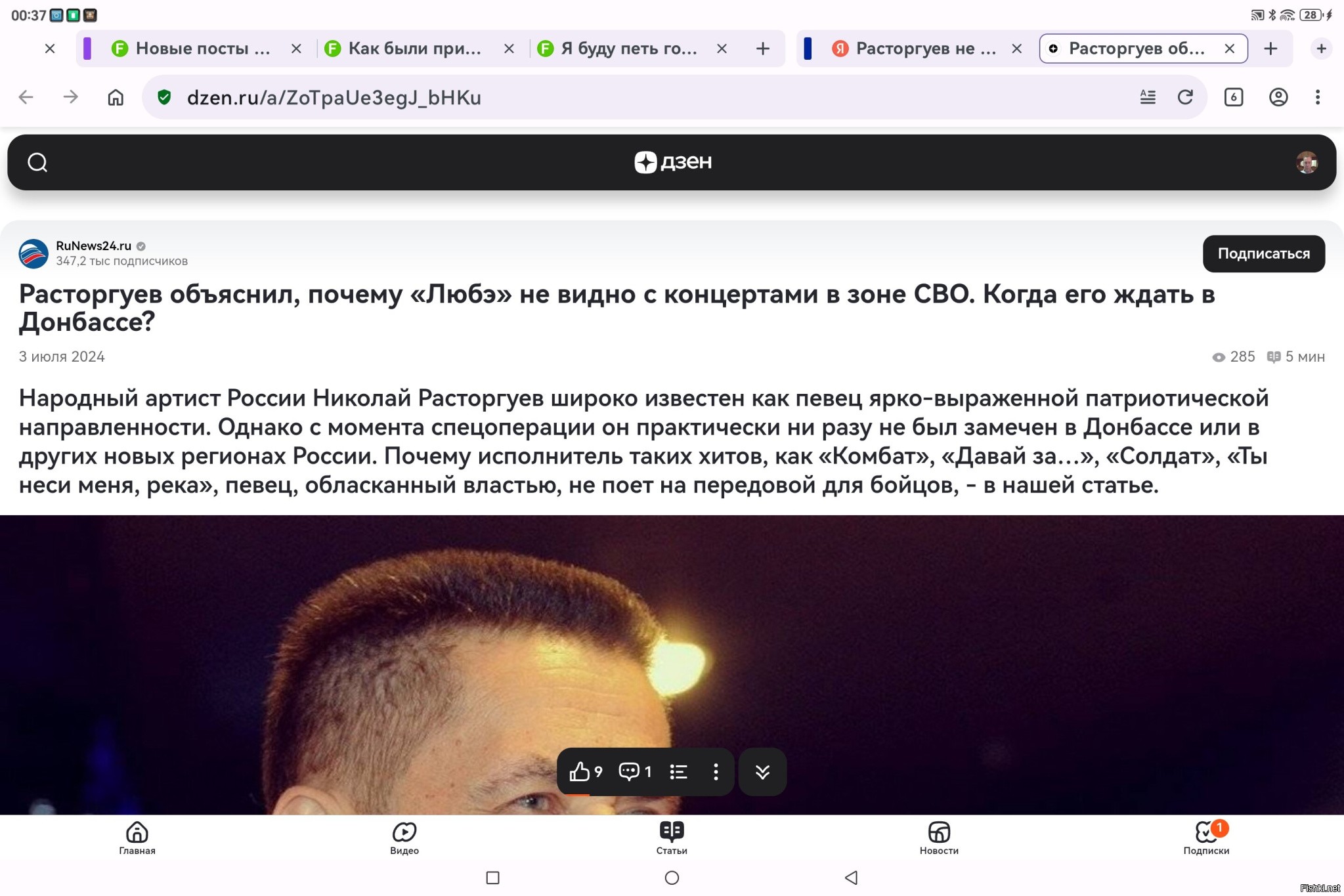1344x896 pixels.
Task: Click '347,2 тыс подписчиков' subscriber count
Action: [121, 261]
